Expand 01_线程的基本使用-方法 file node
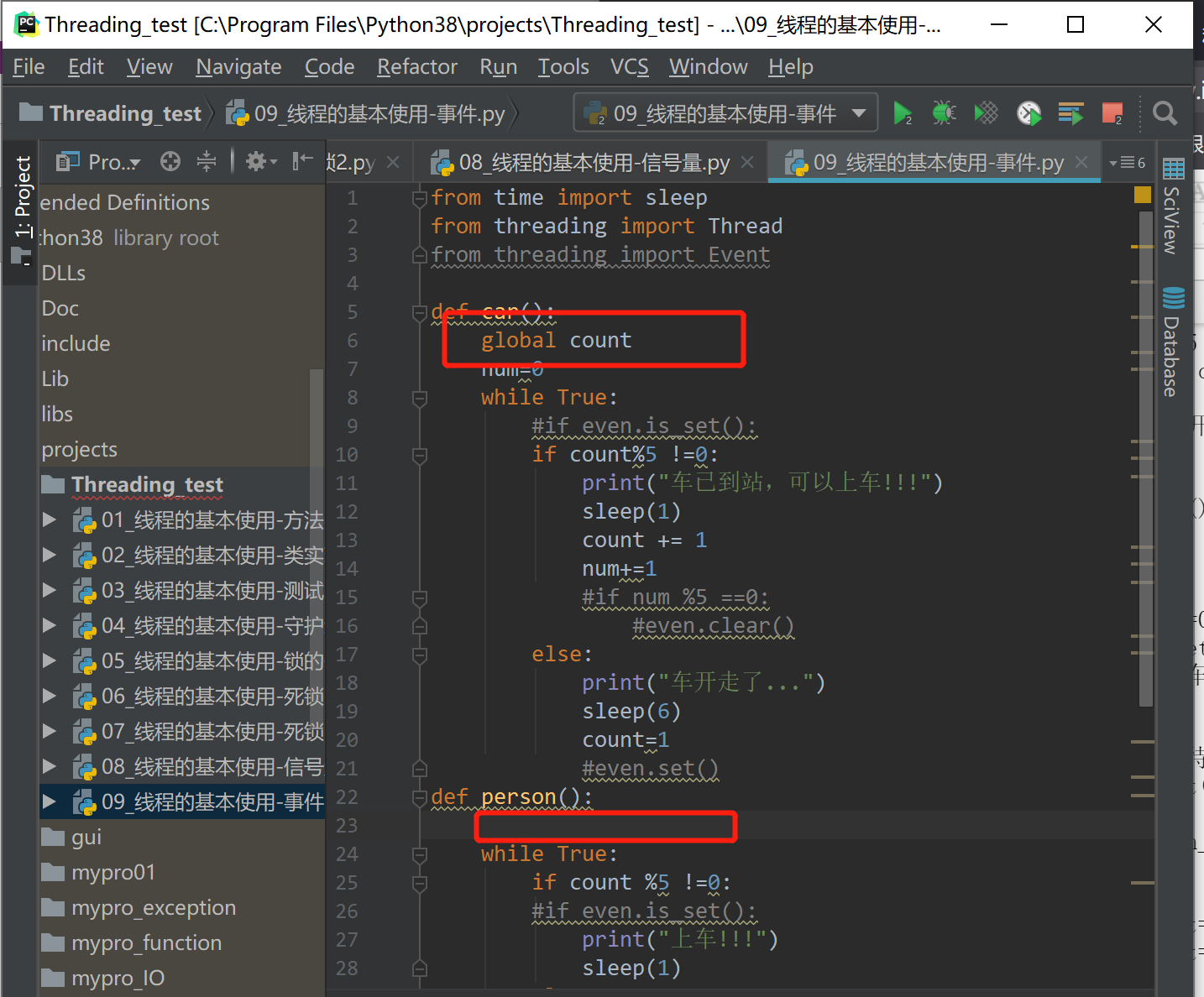 pyautogui.click(x=50, y=520)
